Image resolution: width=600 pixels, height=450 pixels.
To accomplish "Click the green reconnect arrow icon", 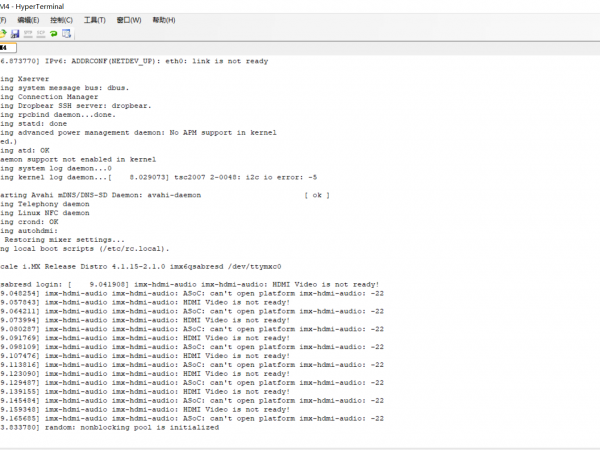I will click(53, 33).
